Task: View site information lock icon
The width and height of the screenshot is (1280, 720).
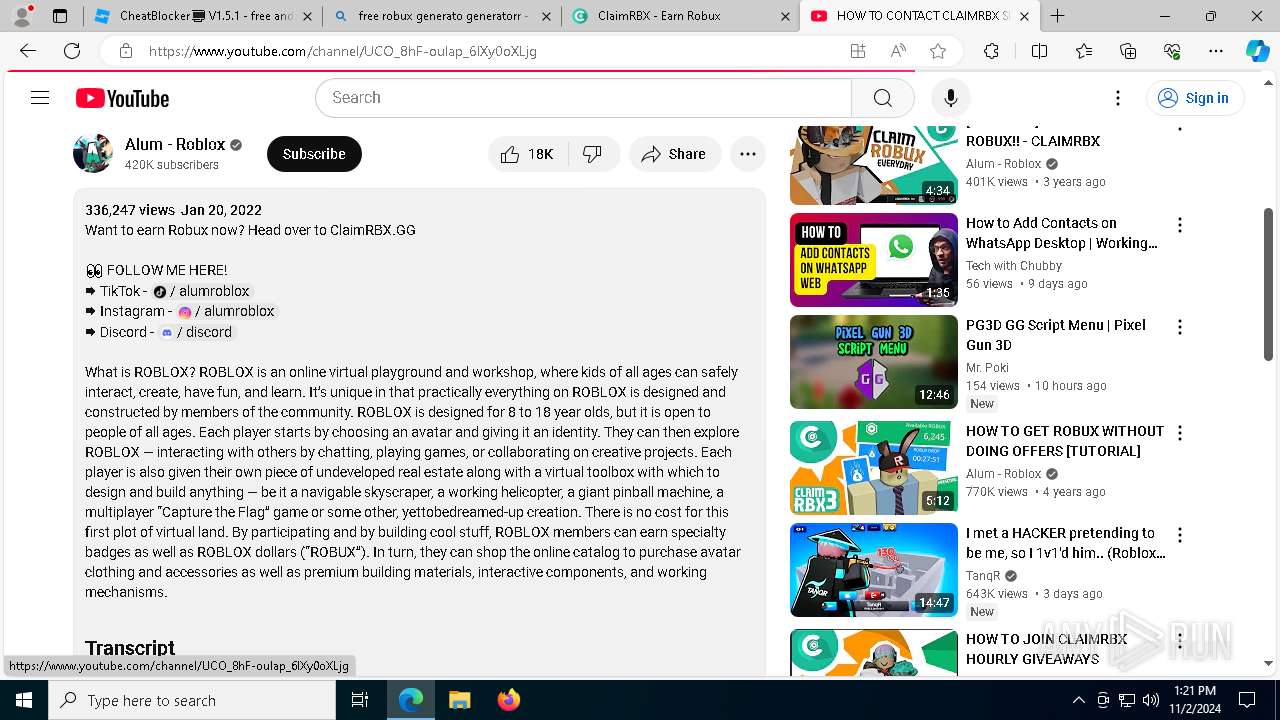Action: click(x=125, y=51)
